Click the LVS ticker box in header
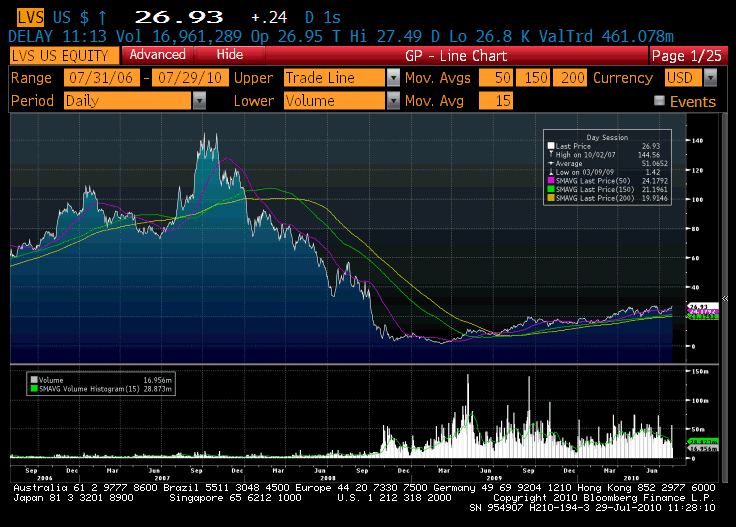The image size is (736, 527). (x=31, y=18)
